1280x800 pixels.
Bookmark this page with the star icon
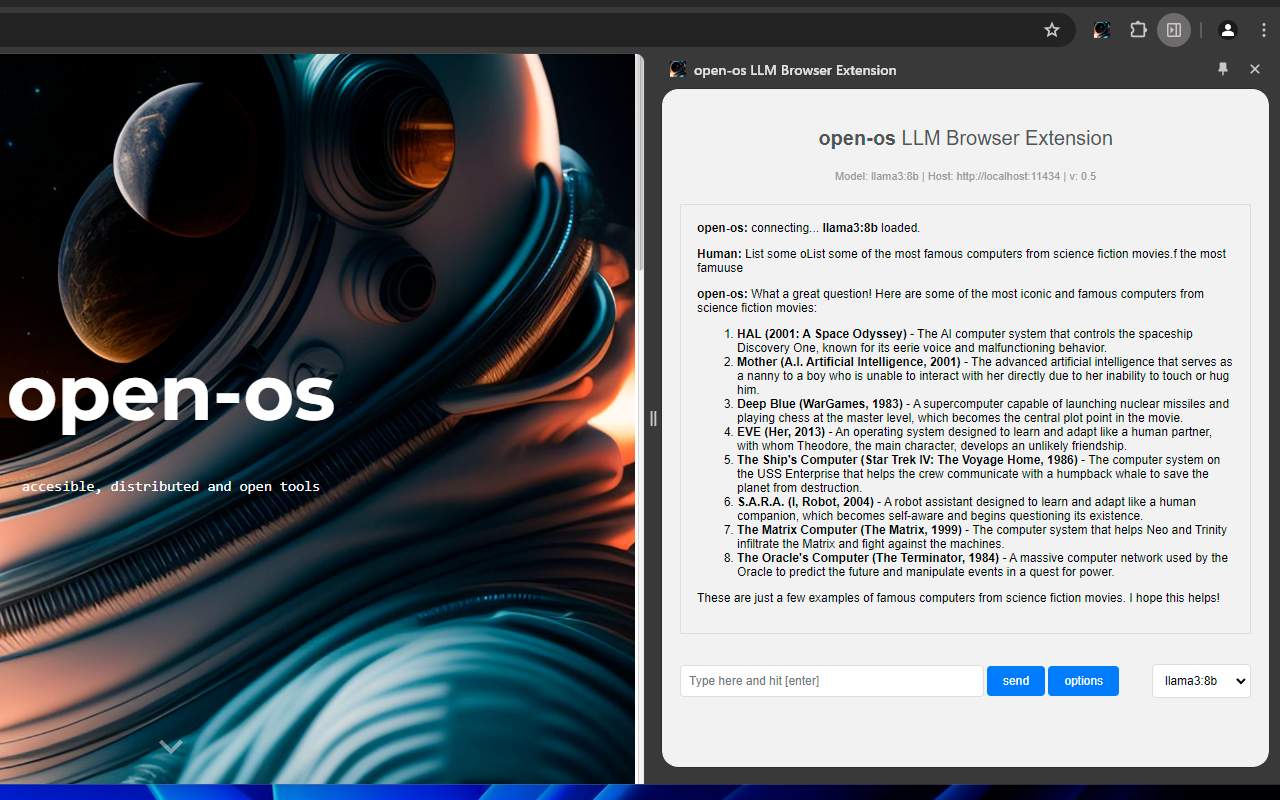(x=1052, y=30)
